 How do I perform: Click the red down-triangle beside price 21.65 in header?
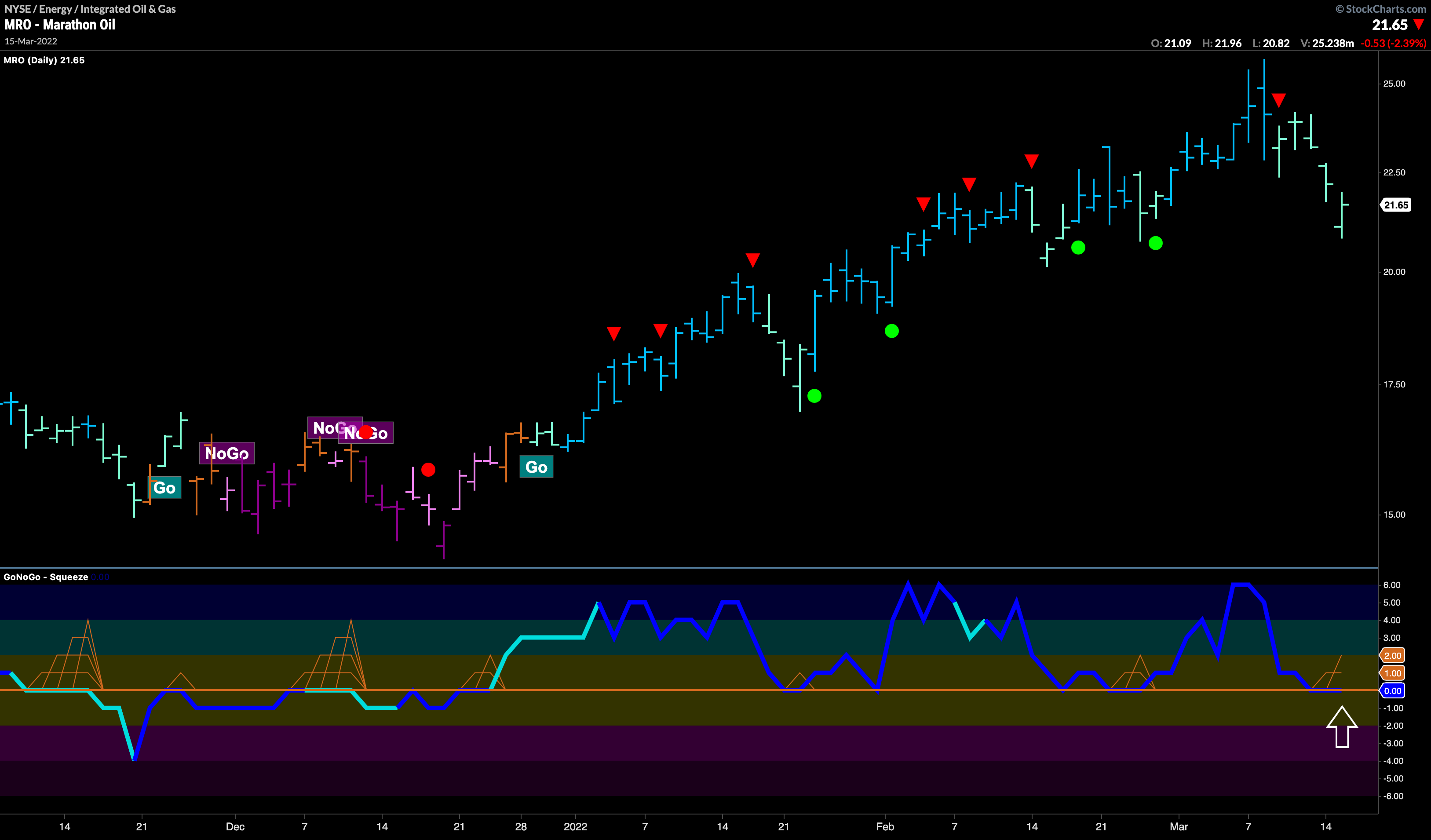(1419, 24)
